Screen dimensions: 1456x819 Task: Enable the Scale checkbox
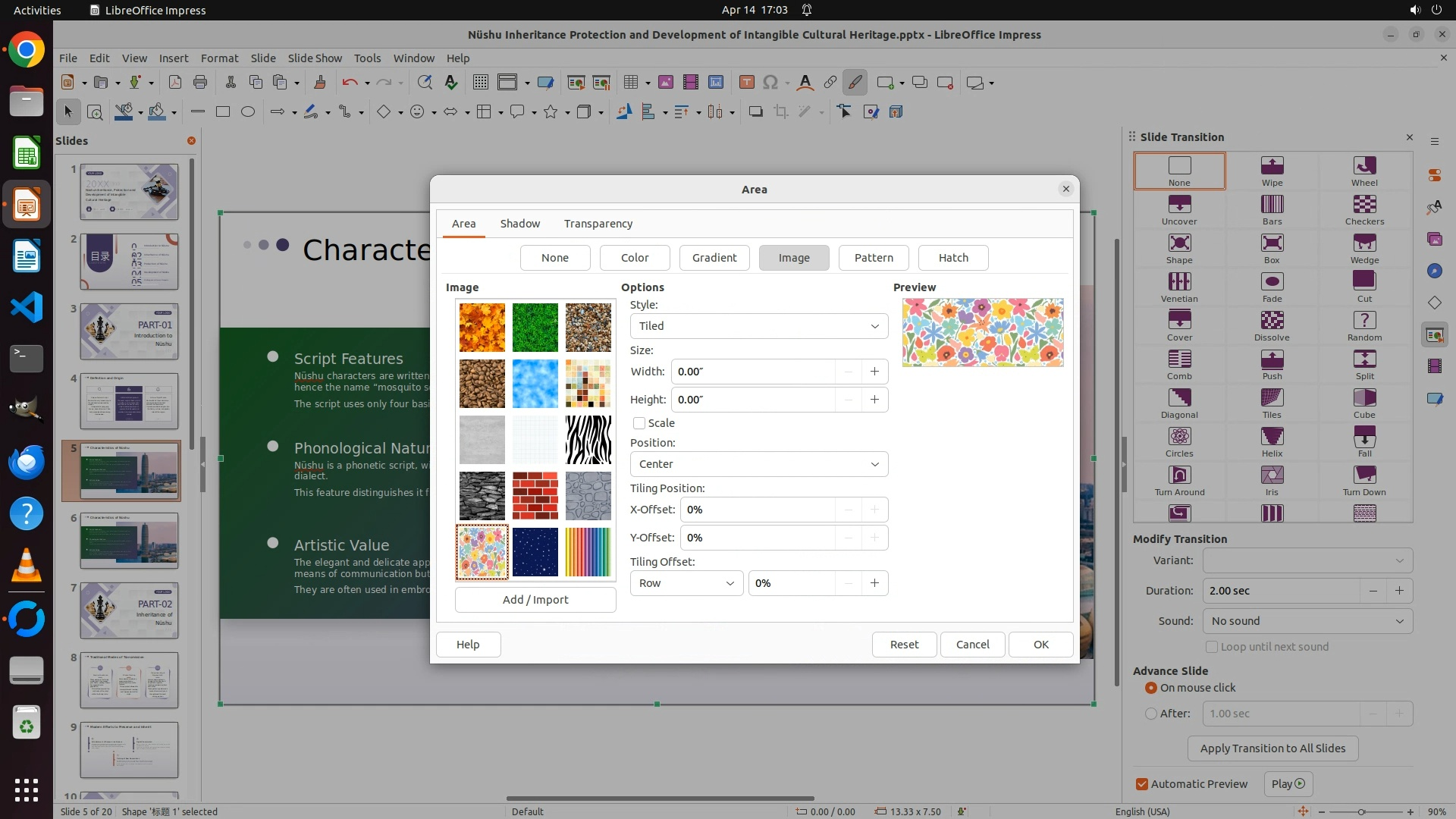point(639,423)
